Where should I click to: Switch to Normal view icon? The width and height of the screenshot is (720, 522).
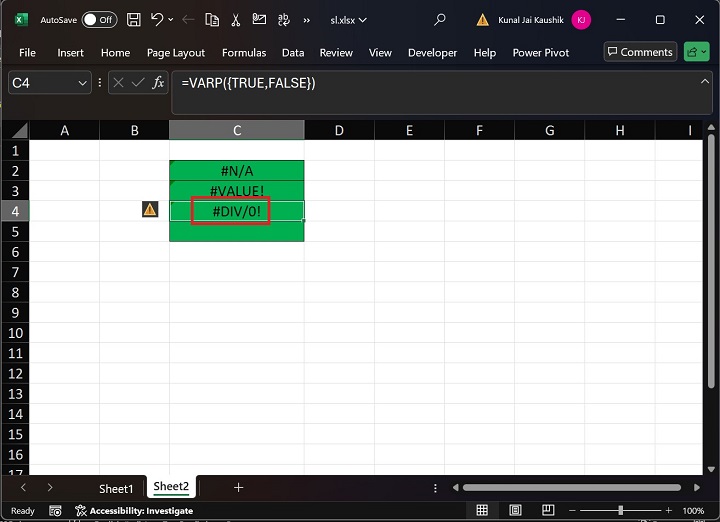tap(482, 510)
